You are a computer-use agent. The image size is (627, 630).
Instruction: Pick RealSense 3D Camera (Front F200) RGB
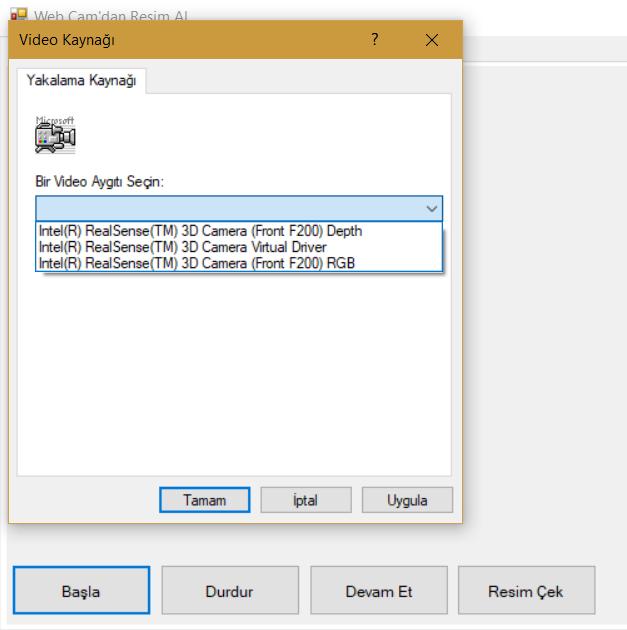click(239, 263)
